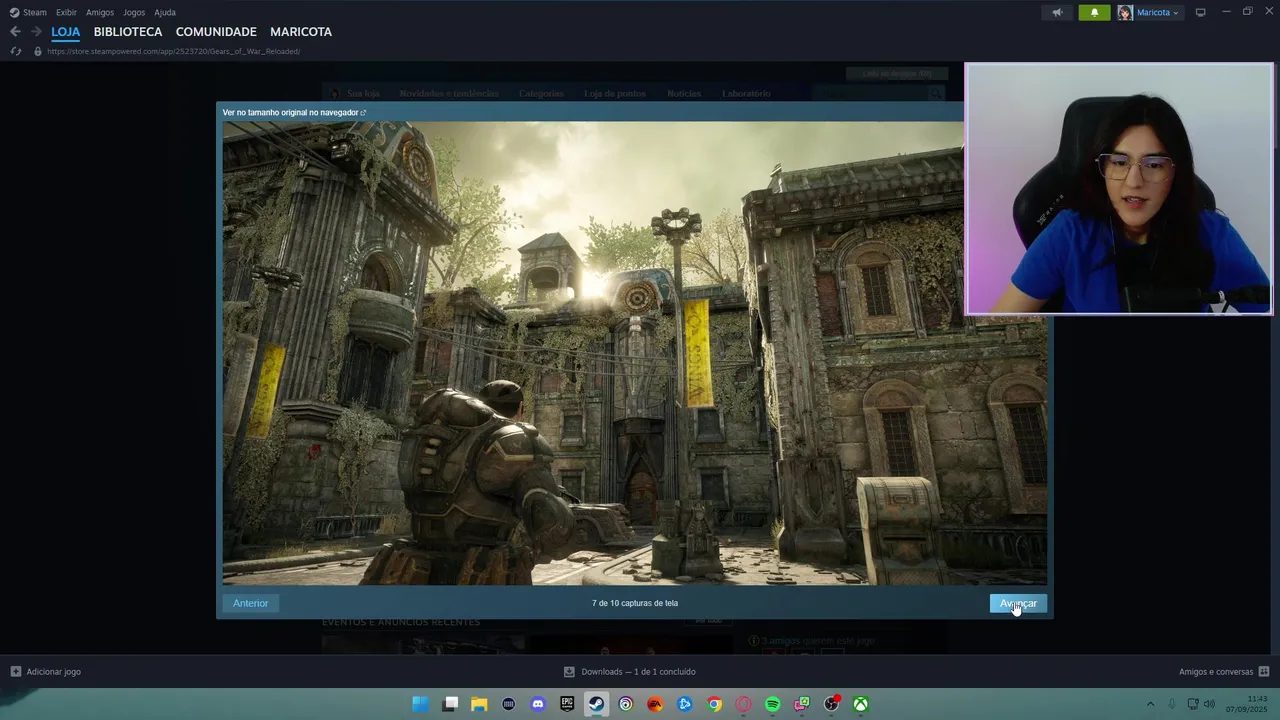1280x720 pixels.
Task: Switch to the BIBLIOTECA tab
Action: [x=128, y=32]
